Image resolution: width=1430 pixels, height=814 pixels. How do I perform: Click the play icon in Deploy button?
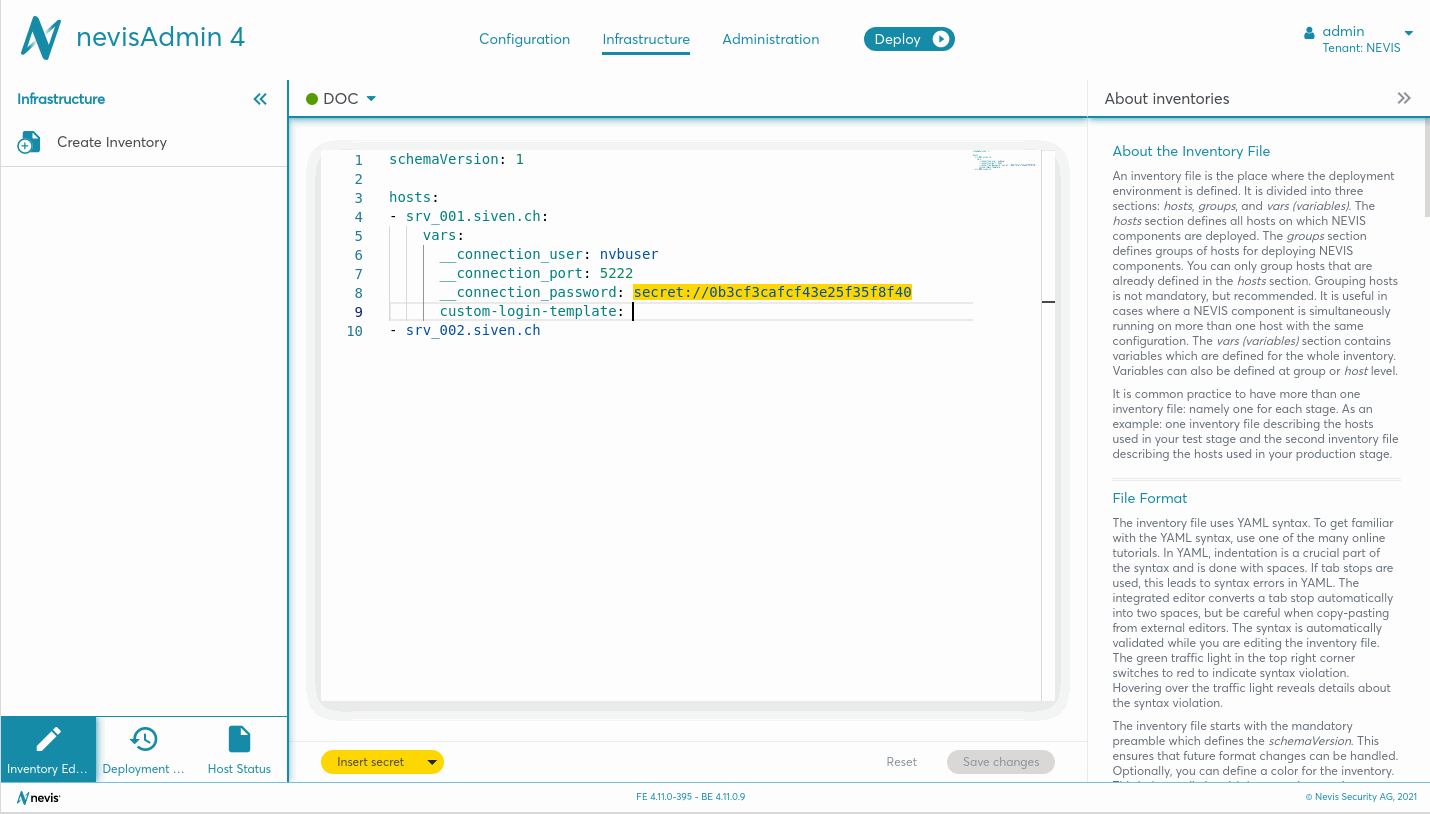pyautogui.click(x=941, y=39)
